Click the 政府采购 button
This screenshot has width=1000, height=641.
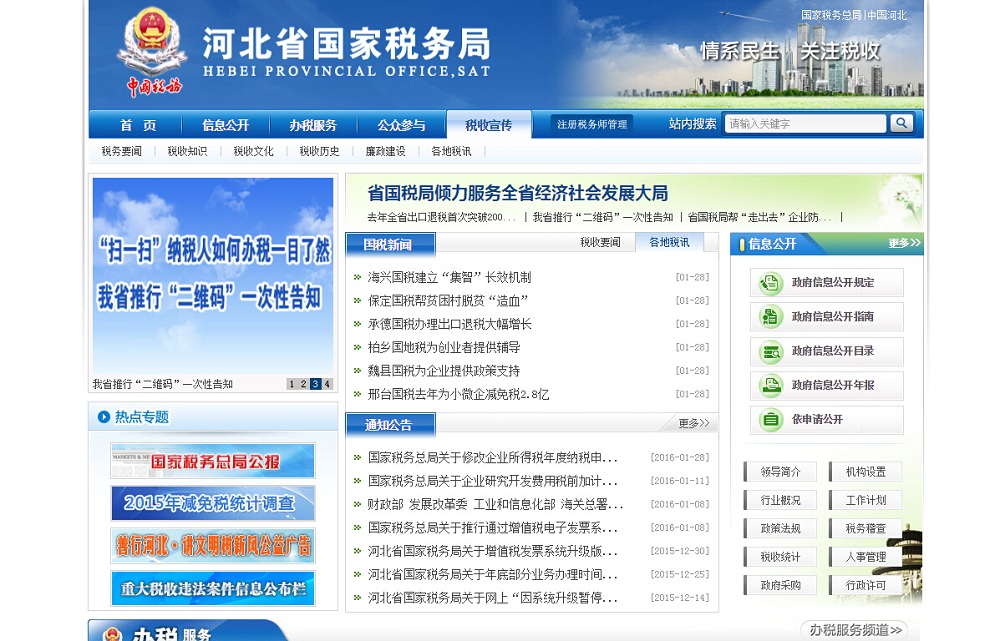(780, 585)
